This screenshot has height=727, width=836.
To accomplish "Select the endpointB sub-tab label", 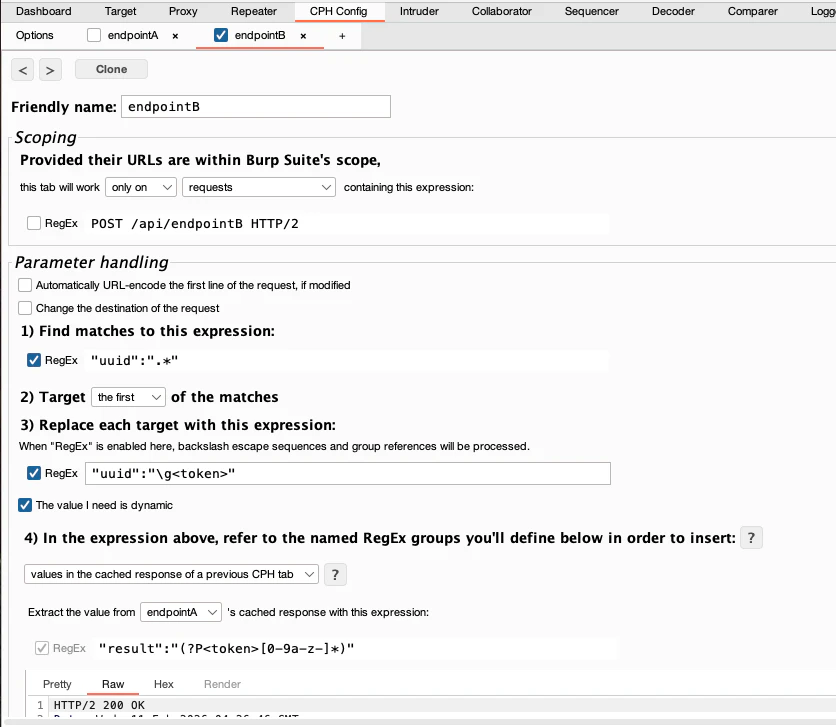I will 260,36.
